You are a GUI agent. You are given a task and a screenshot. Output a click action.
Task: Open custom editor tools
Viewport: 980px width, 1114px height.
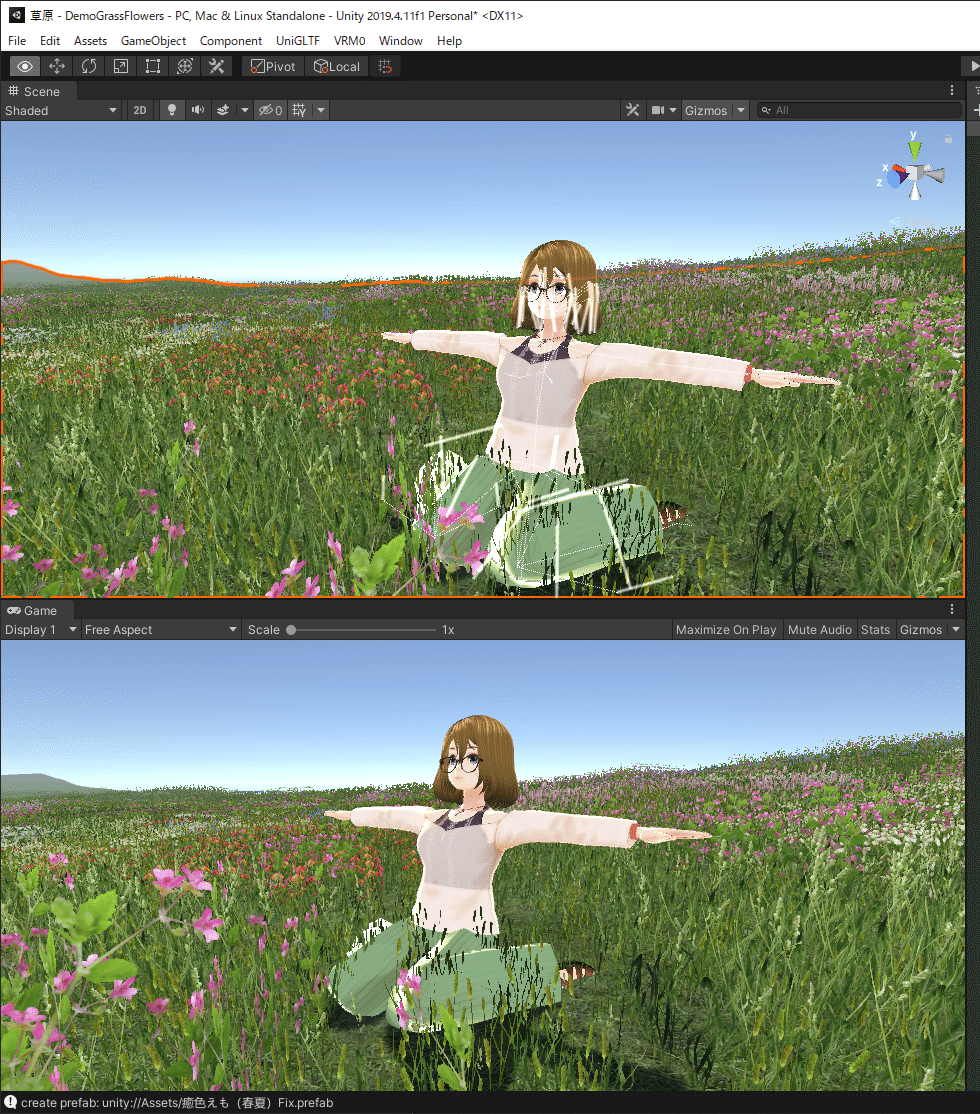(217, 66)
